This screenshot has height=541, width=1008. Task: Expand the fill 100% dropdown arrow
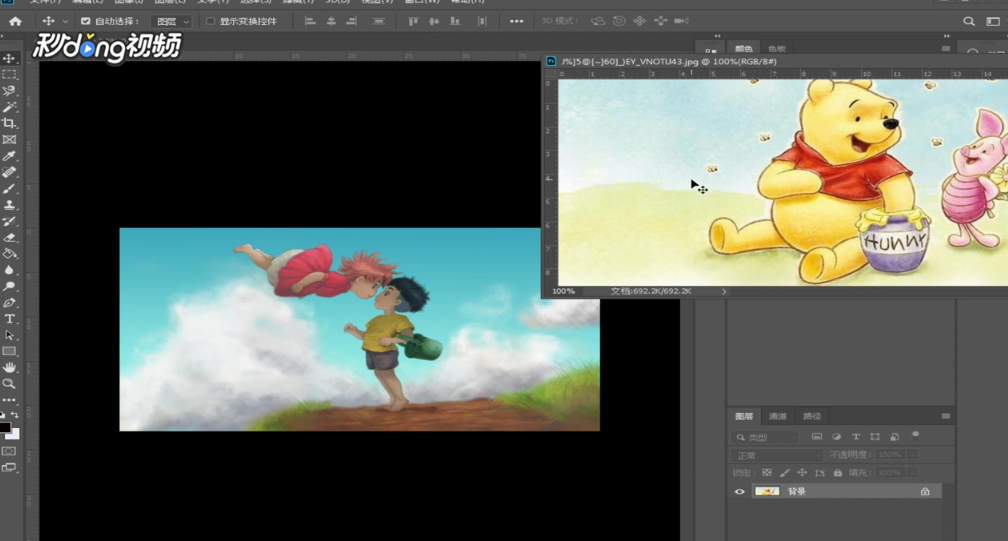pyautogui.click(x=912, y=473)
